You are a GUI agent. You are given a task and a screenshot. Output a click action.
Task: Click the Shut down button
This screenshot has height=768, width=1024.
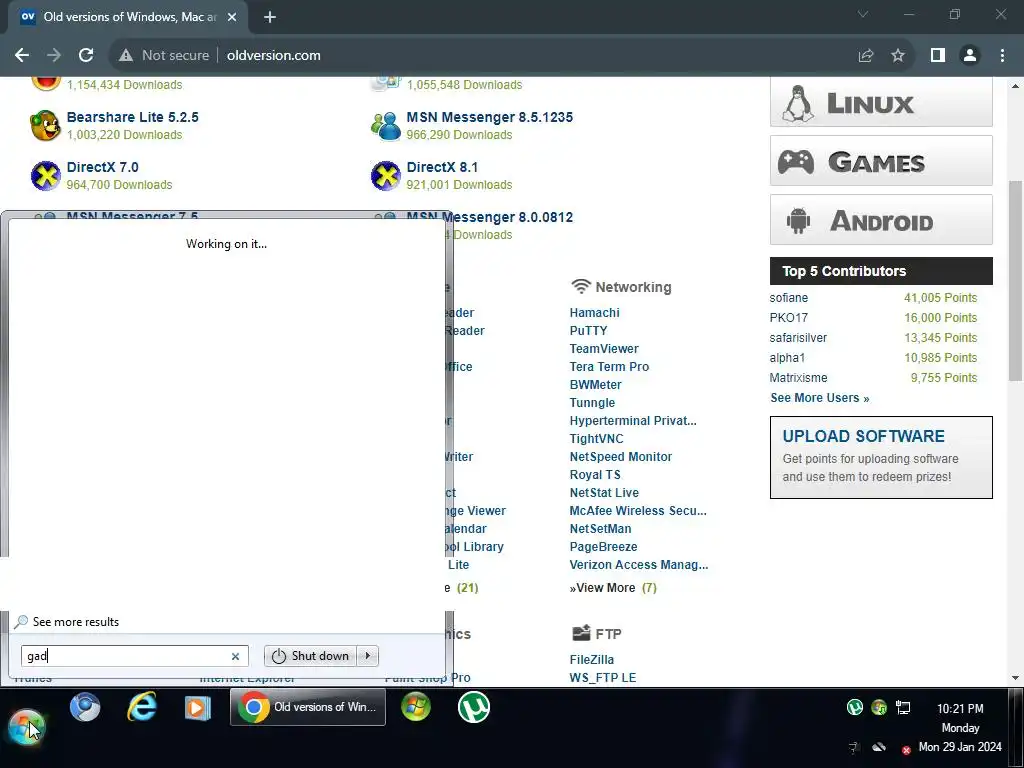pyautogui.click(x=311, y=656)
